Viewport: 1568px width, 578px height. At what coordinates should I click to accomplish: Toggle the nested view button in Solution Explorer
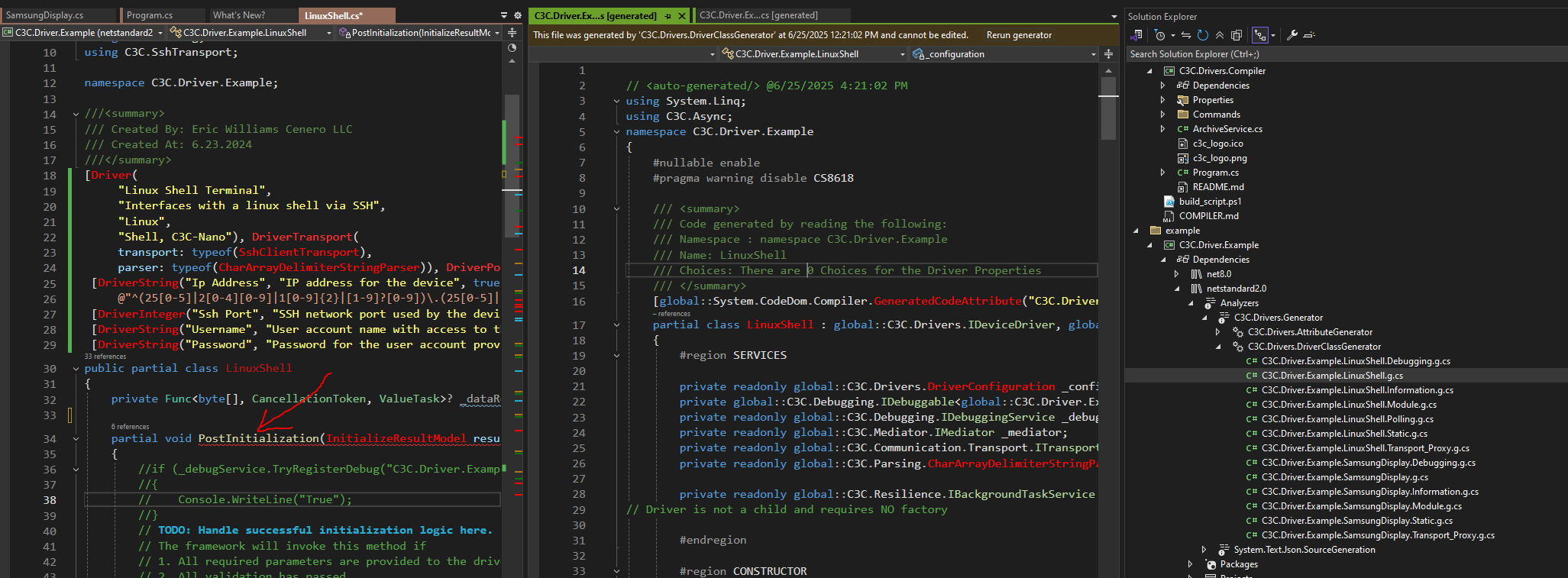pyautogui.click(x=1259, y=35)
